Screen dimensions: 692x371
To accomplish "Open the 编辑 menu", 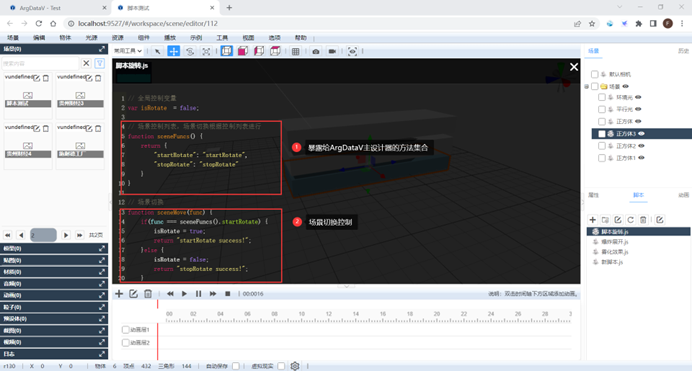I will (x=39, y=38).
